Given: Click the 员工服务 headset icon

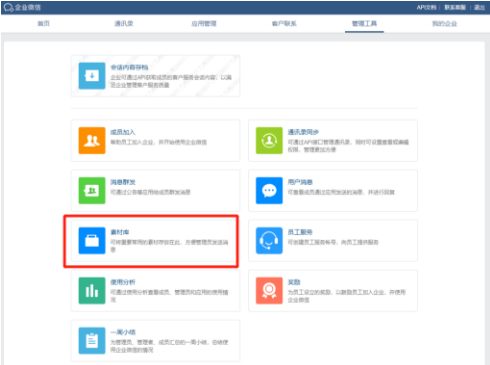Looking at the screenshot, I should tap(269, 240).
